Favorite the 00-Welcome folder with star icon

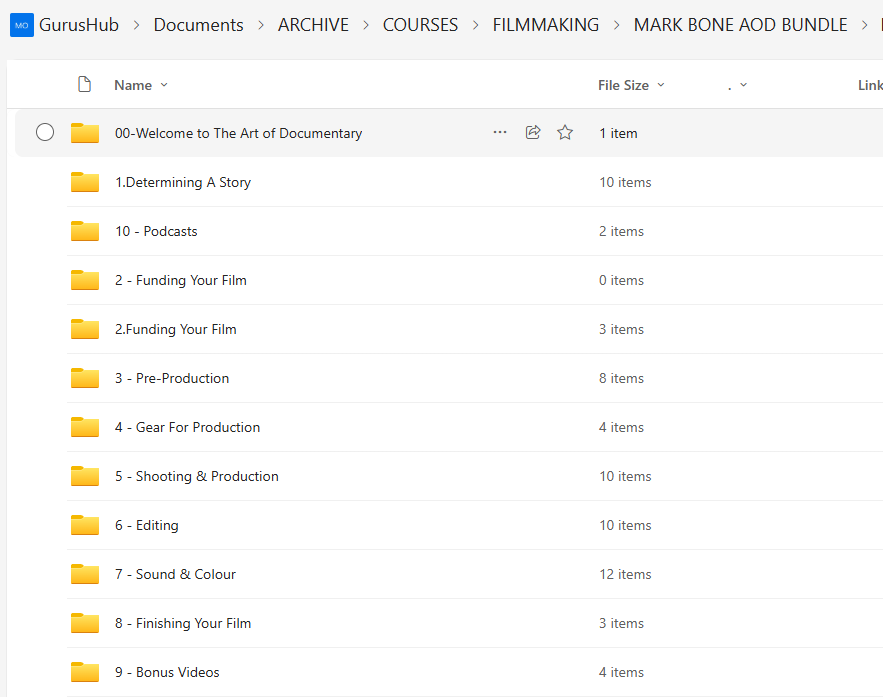tap(565, 133)
